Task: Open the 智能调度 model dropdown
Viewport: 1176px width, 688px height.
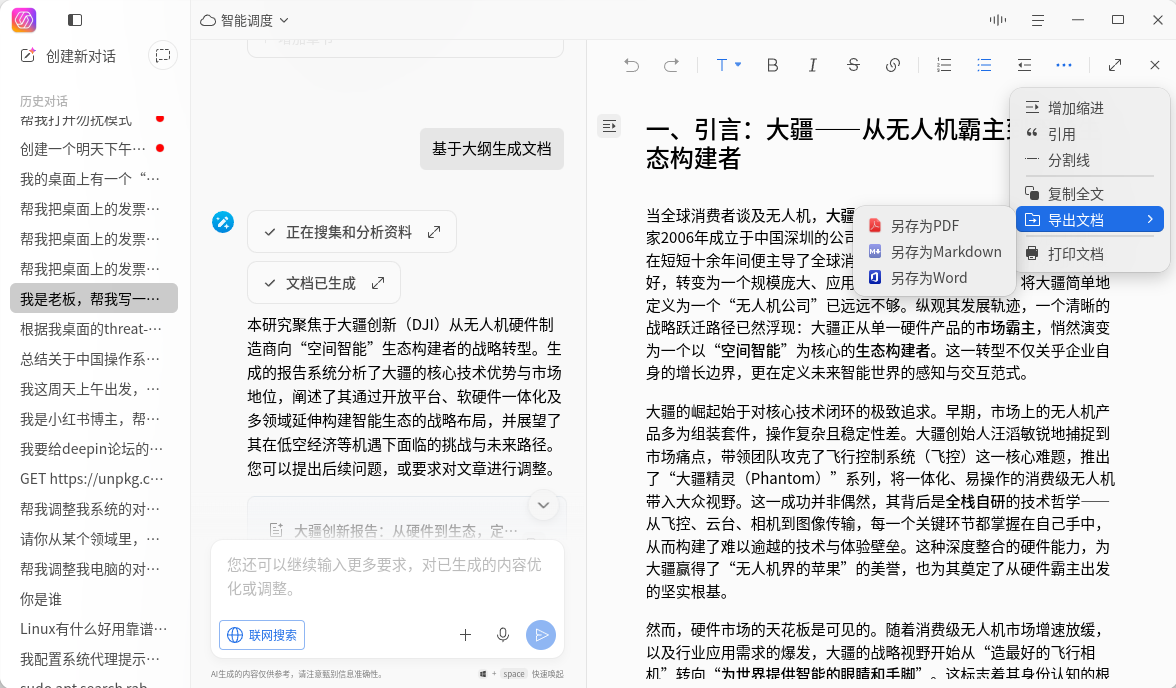Action: coord(244,20)
